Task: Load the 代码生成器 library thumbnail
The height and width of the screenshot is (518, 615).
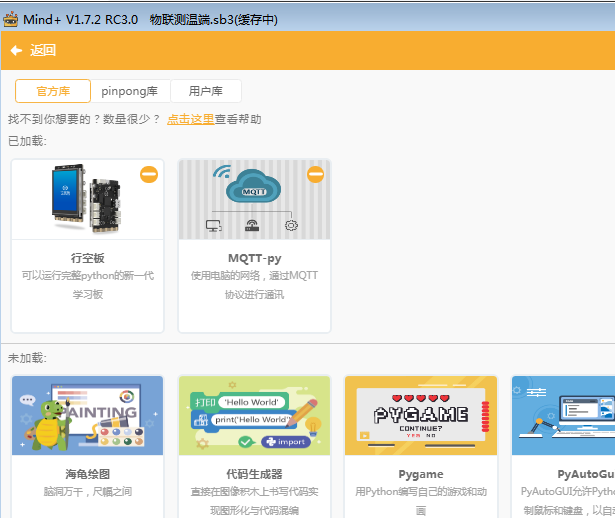Action: (x=255, y=415)
